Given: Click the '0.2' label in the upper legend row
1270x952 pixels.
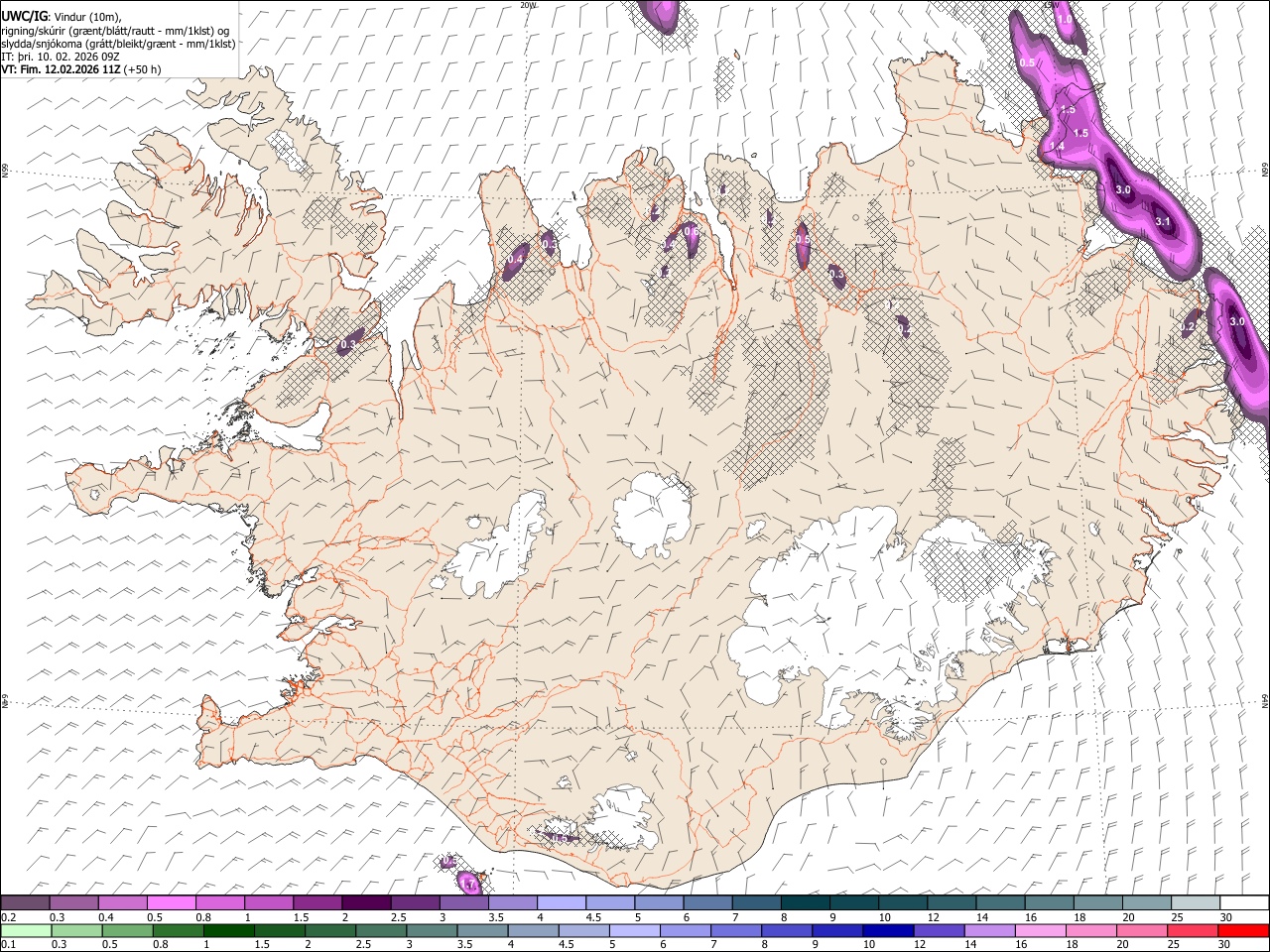Looking at the screenshot, I should 9,917.
